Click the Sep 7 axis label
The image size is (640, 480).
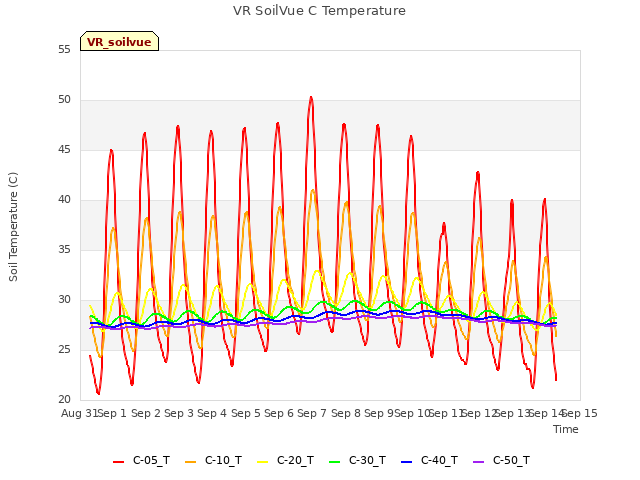click(x=312, y=413)
